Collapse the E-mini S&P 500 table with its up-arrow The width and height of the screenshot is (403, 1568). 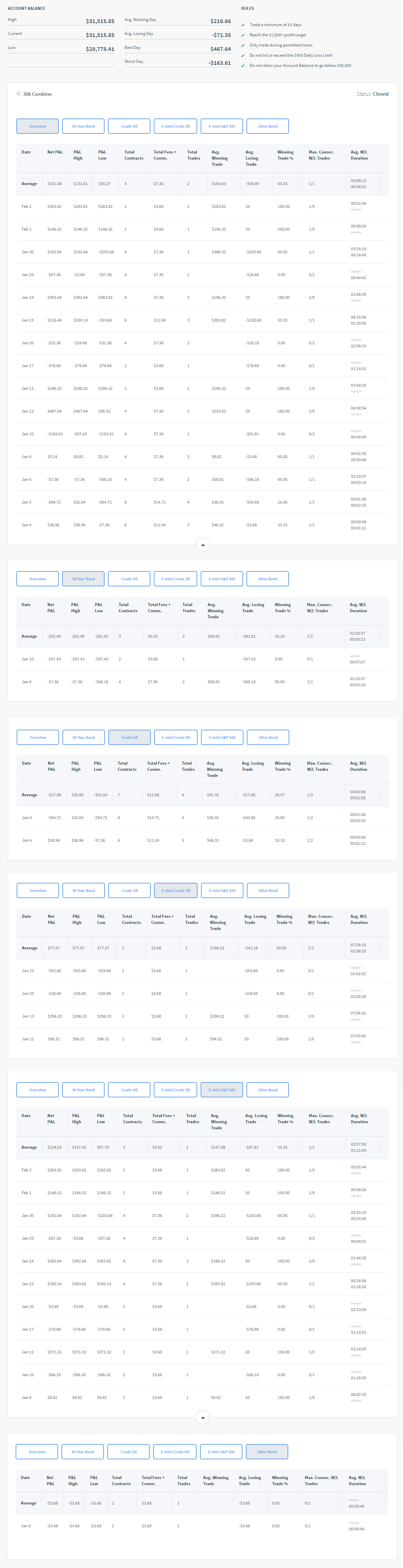tap(203, 1418)
